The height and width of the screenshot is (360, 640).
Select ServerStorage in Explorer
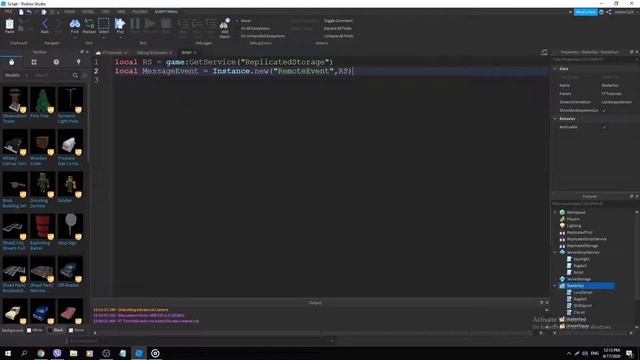(x=579, y=279)
